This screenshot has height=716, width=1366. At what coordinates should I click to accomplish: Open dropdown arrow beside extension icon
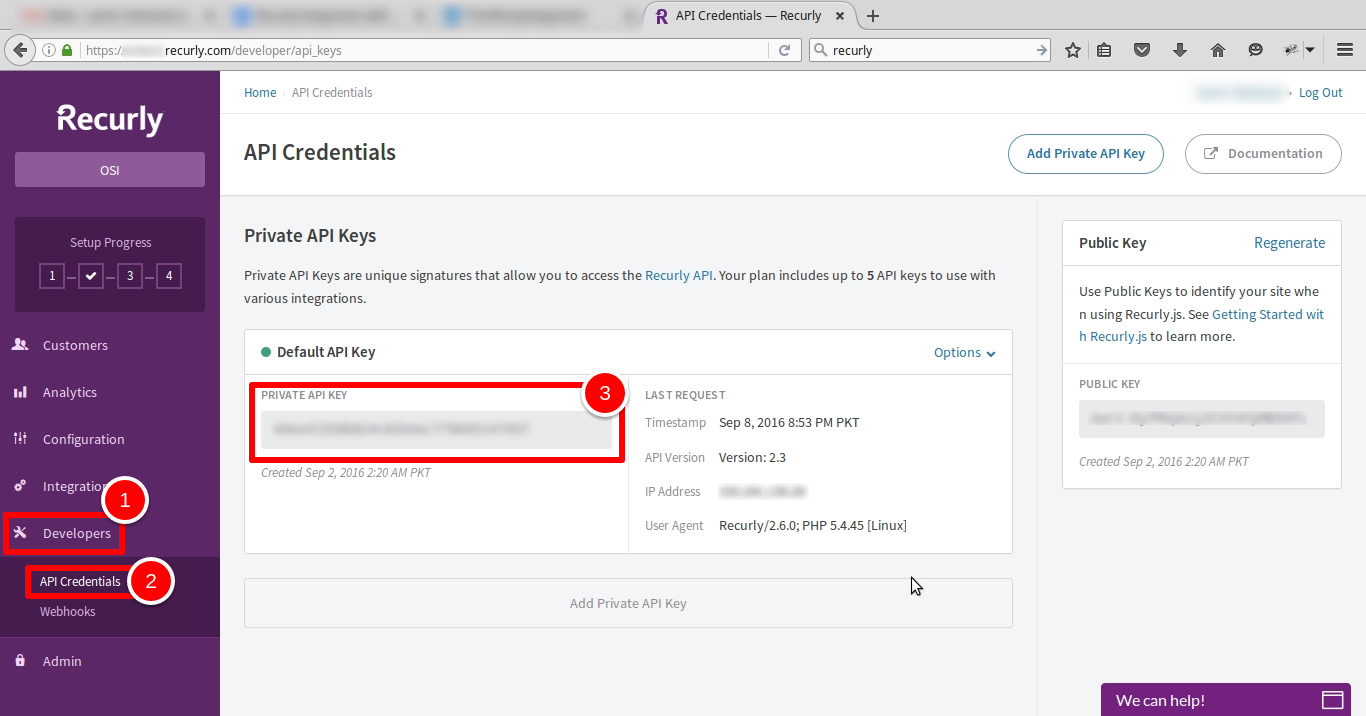[x=1308, y=50]
